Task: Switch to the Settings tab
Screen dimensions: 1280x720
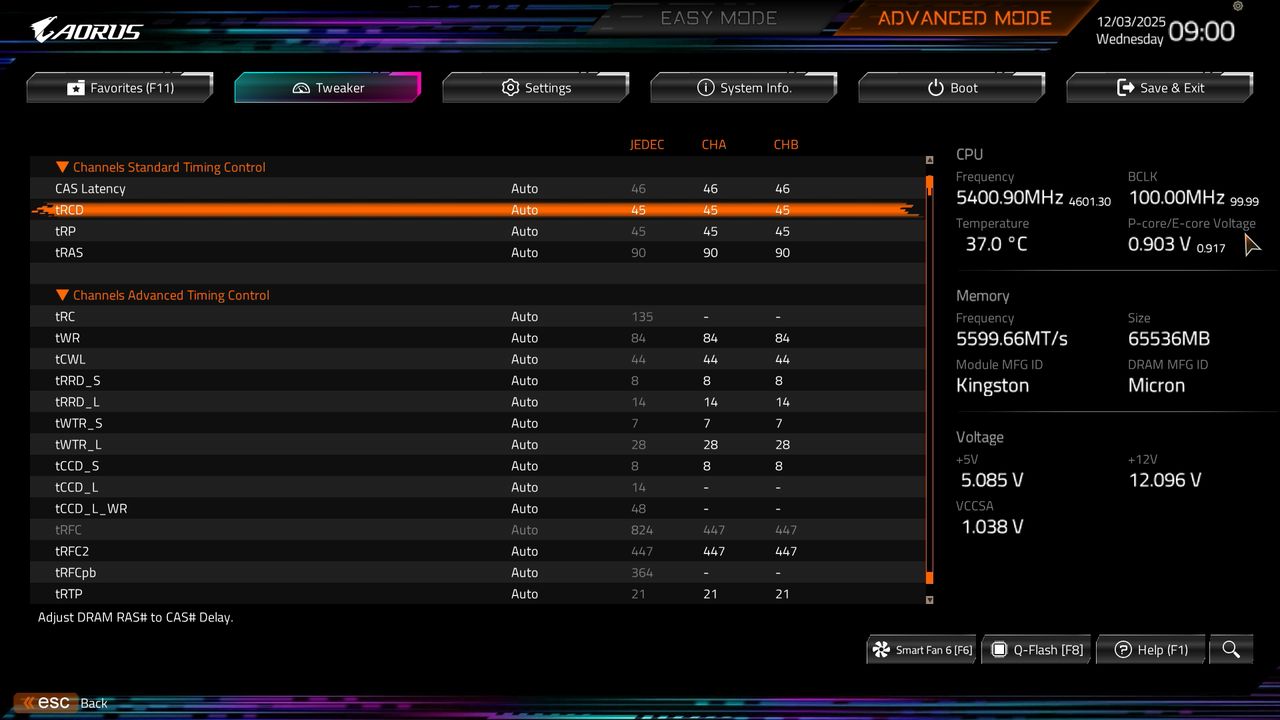Action: (536, 88)
